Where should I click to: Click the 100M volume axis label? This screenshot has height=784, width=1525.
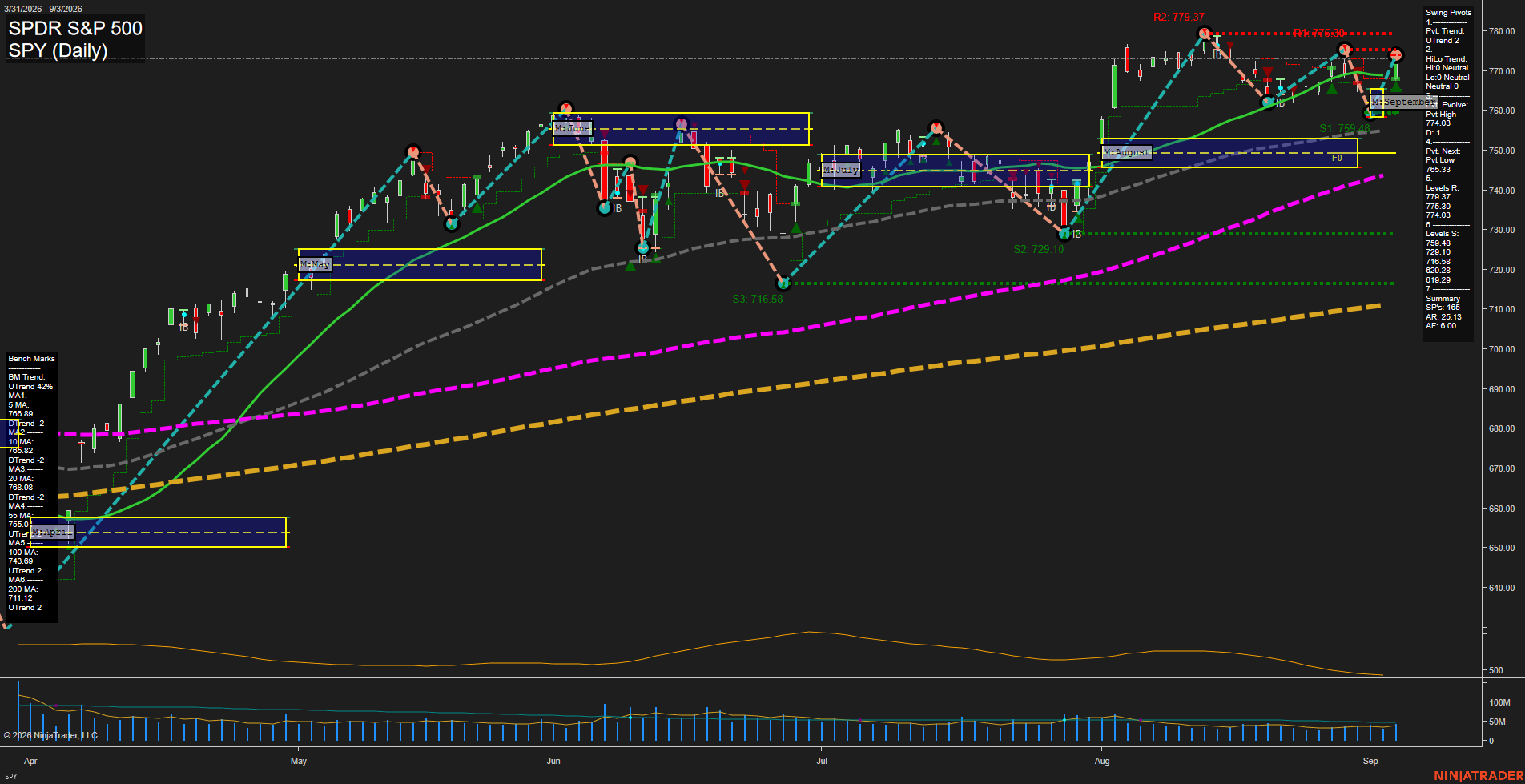[x=1499, y=702]
